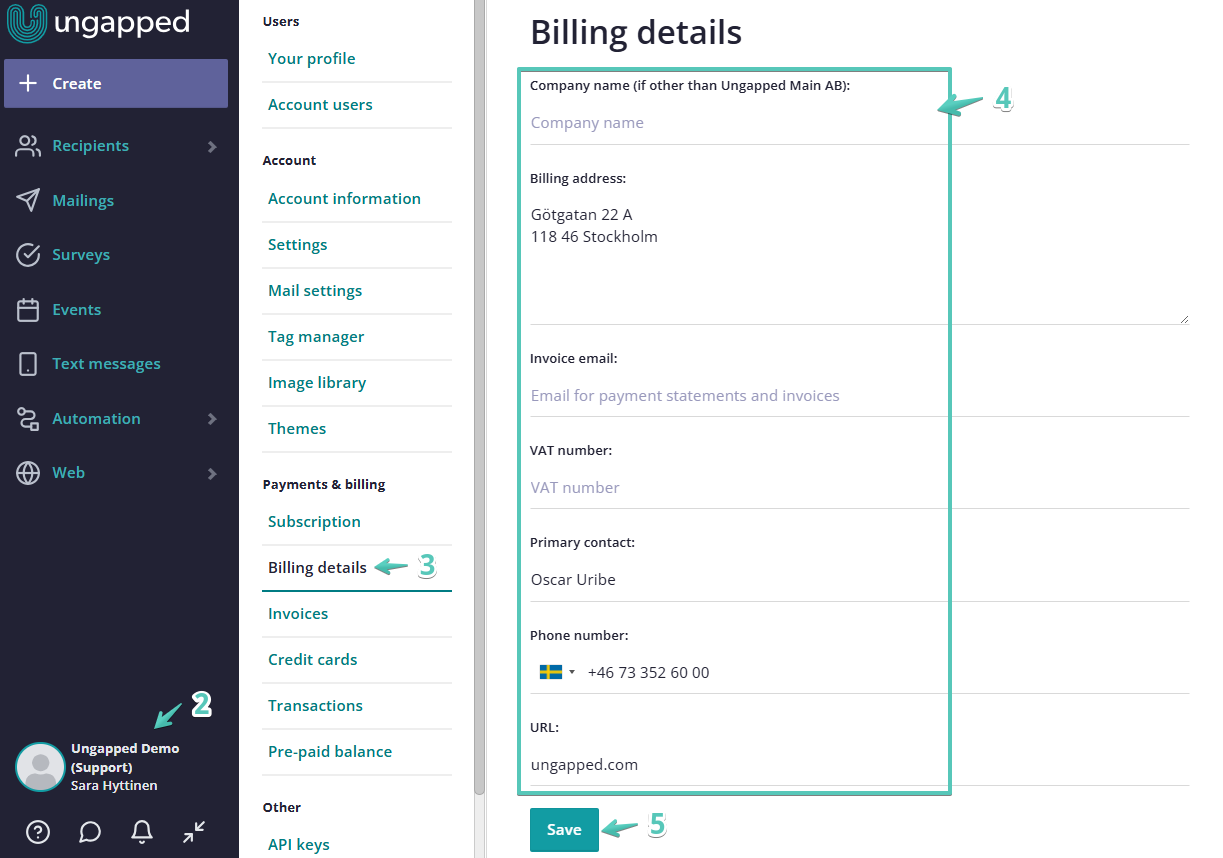
Task: Click the plus icon on Create
Action: [28, 84]
